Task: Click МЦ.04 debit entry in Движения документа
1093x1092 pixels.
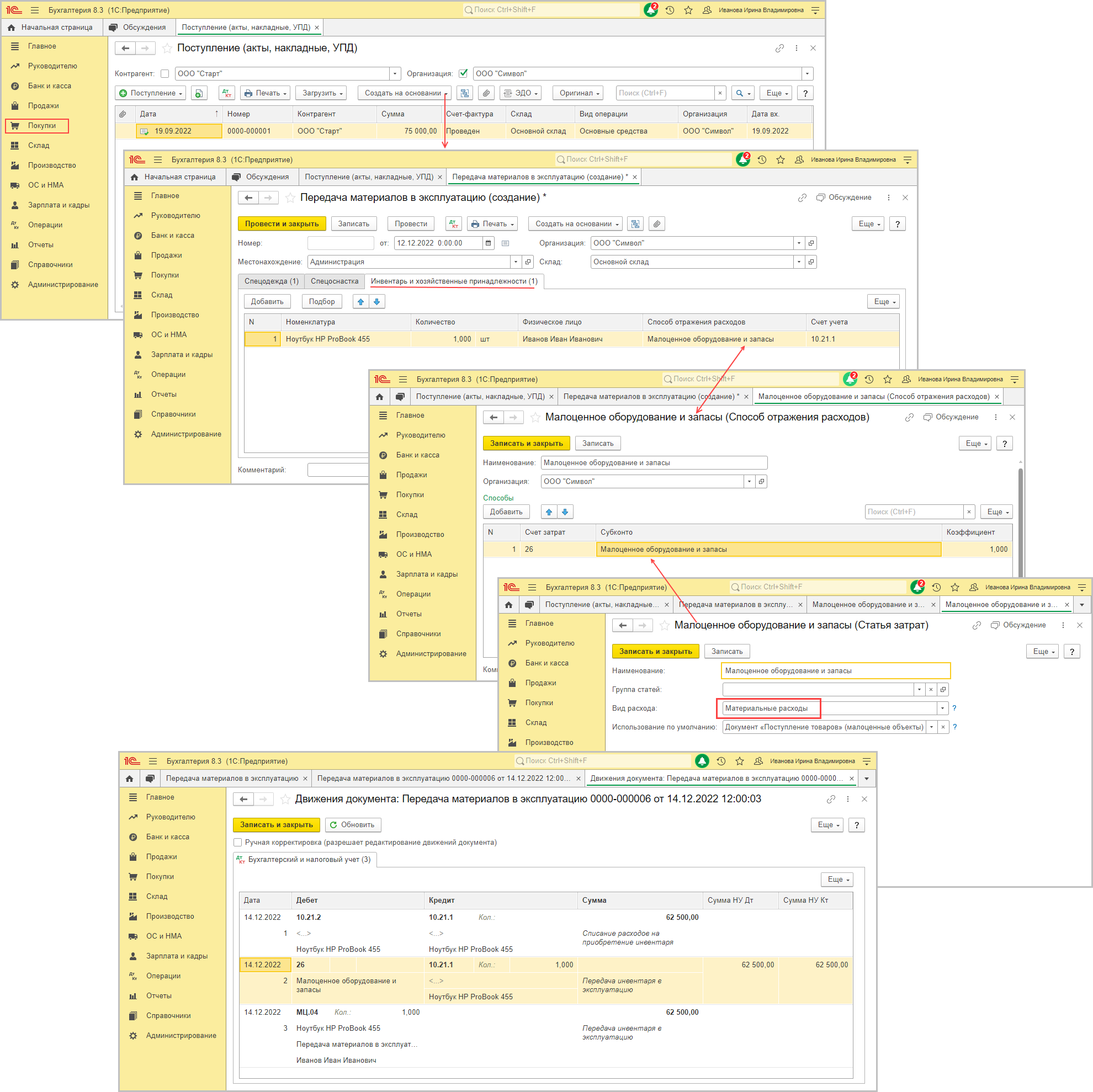Action: 307,1011
